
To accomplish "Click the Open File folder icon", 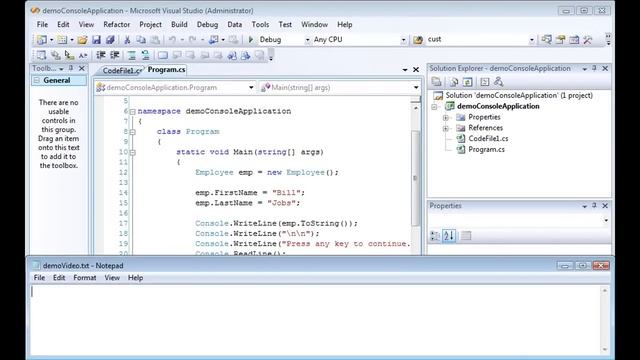I will coord(82,40).
